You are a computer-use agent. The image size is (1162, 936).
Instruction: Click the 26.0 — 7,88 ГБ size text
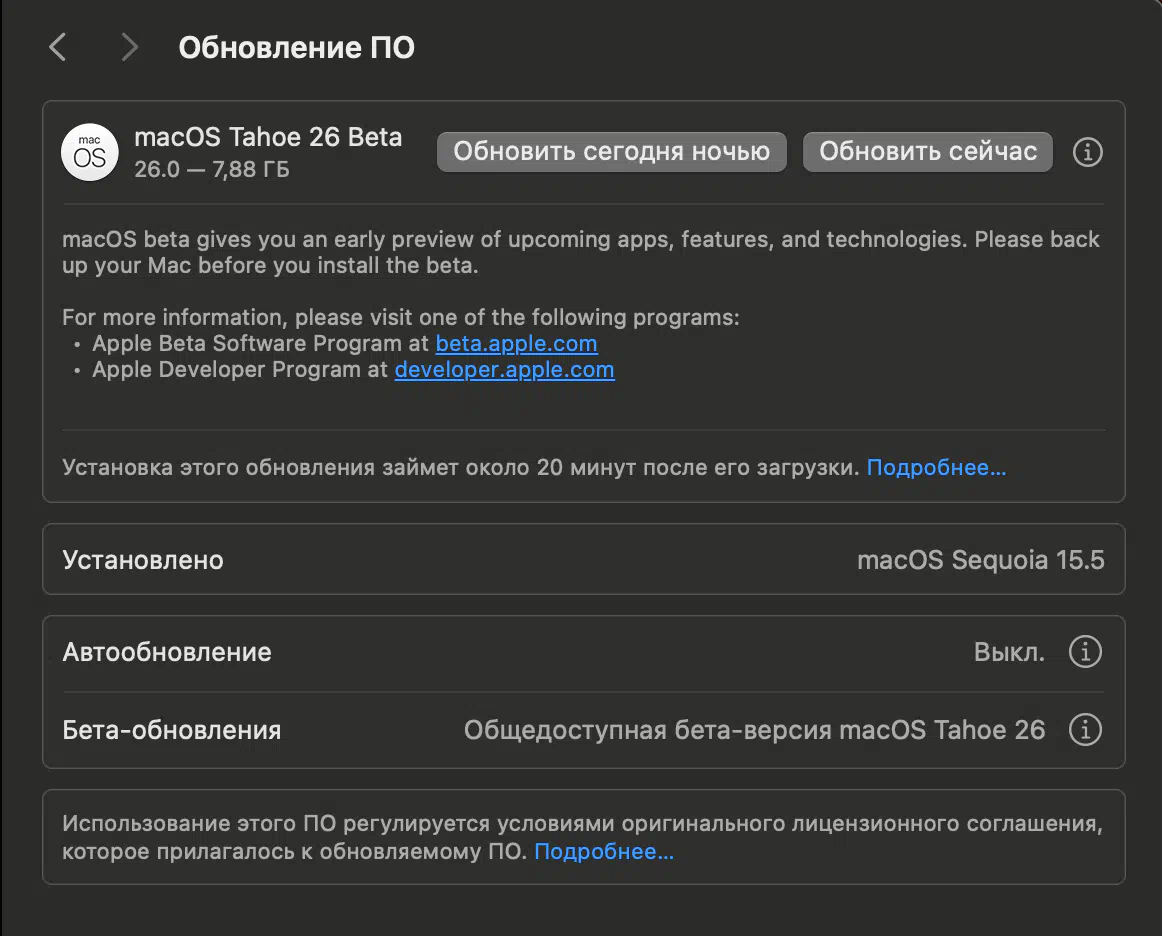pos(212,170)
